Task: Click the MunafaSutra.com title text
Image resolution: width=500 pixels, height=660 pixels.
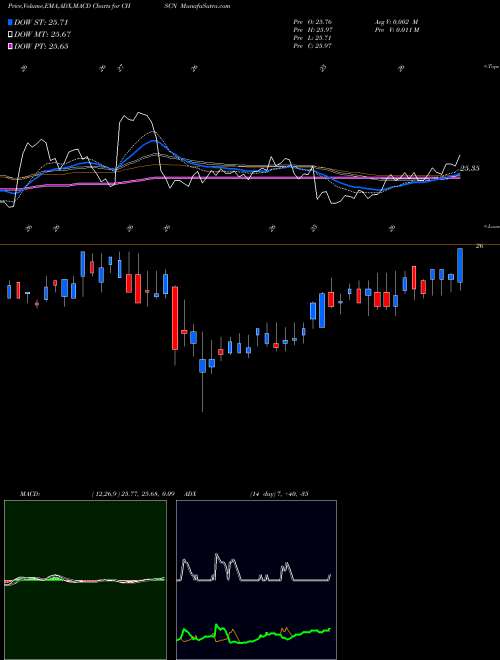Action: [x=205, y=6]
